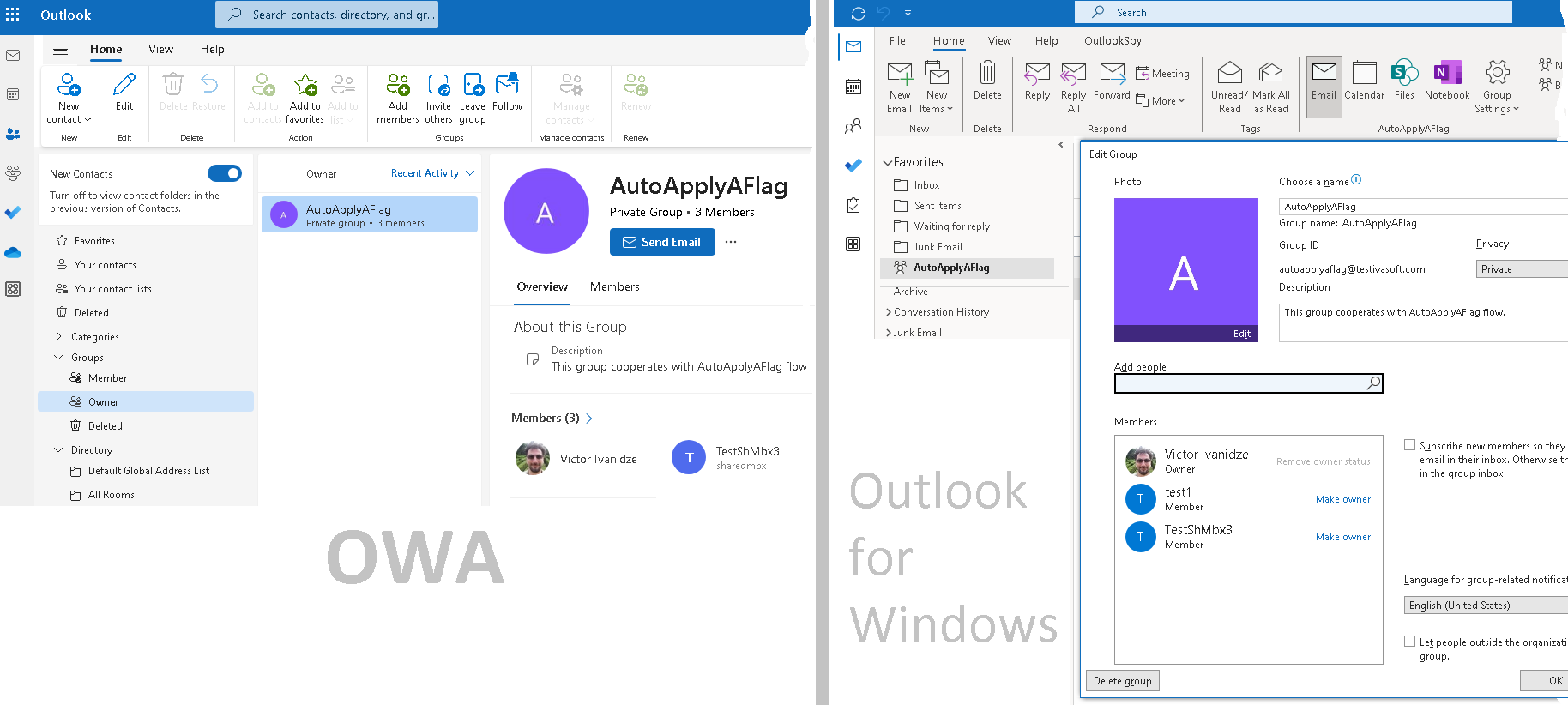Click Add people search field
The height and width of the screenshot is (705, 1568).
click(1248, 383)
